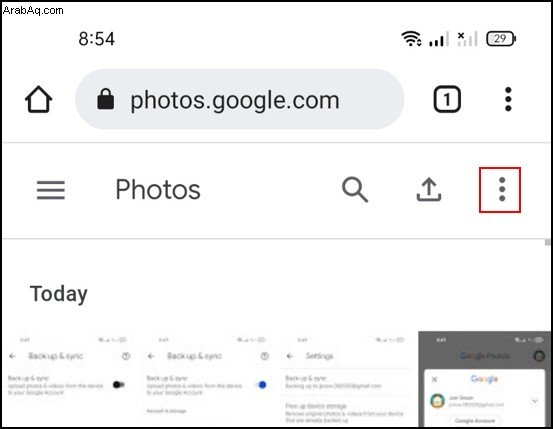Click the photos.google.com address bar
The width and height of the screenshot is (553, 429).
[239, 99]
